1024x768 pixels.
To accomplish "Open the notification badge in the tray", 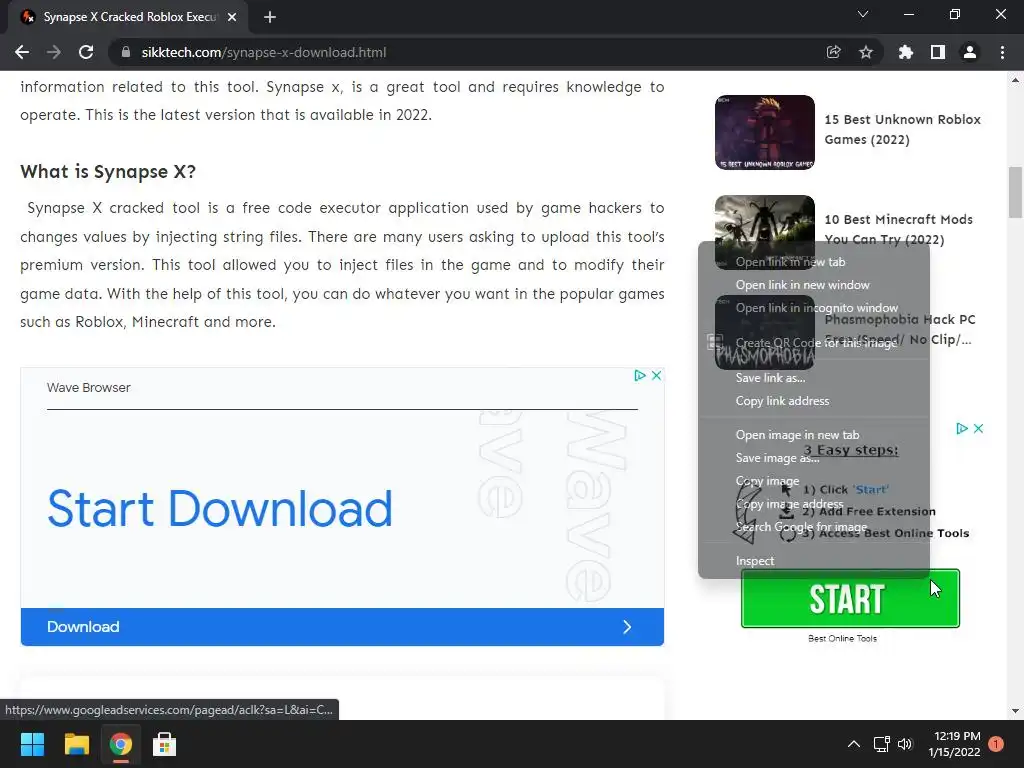I will [996, 744].
